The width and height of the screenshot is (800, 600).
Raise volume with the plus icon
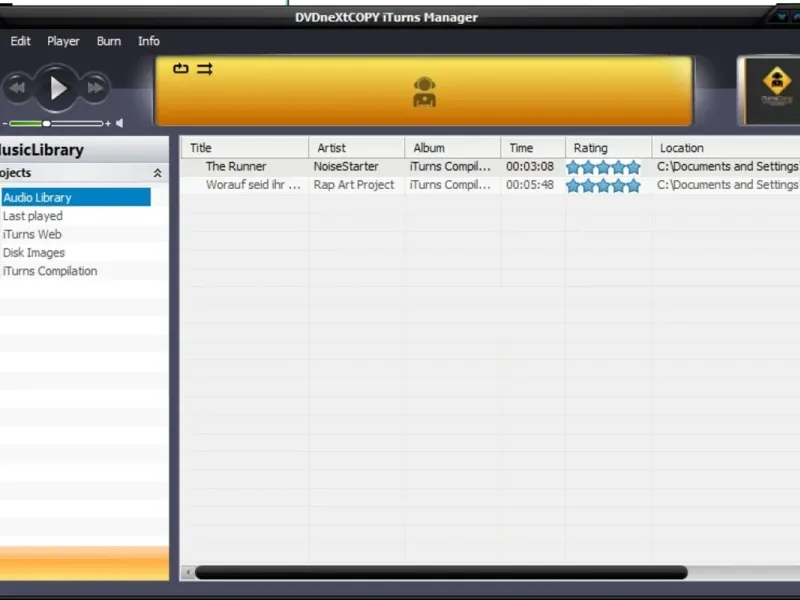[108, 123]
